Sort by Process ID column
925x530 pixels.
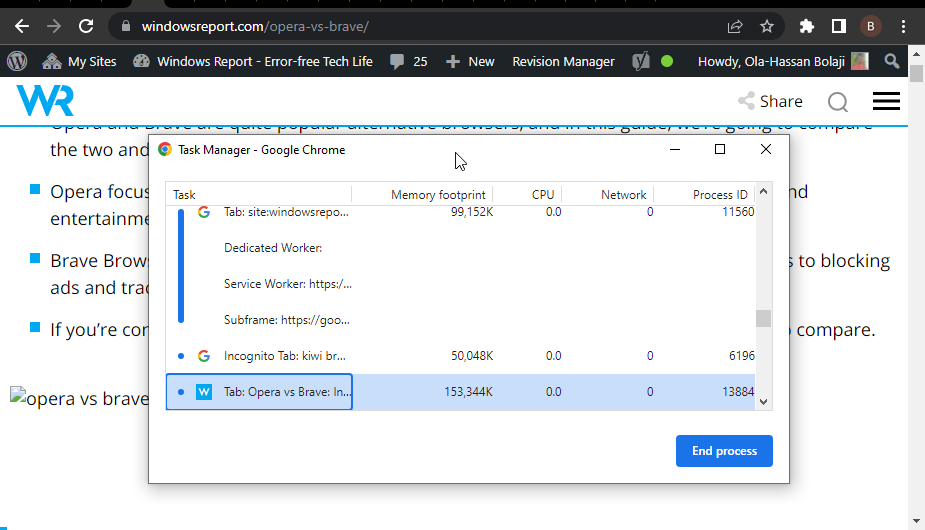point(704,195)
